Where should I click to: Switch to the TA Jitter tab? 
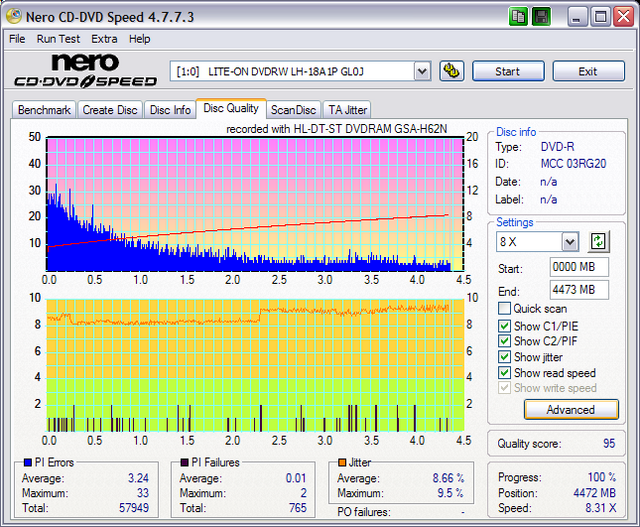point(347,110)
